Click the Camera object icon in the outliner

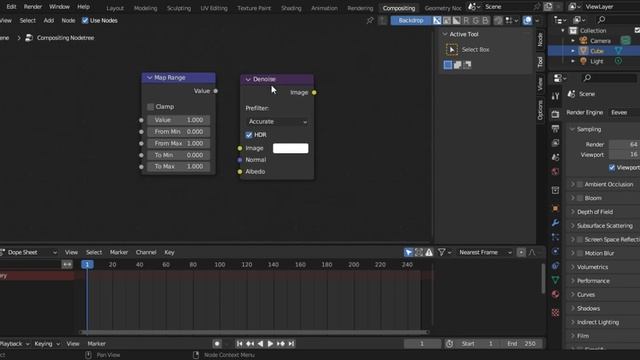(x=583, y=40)
